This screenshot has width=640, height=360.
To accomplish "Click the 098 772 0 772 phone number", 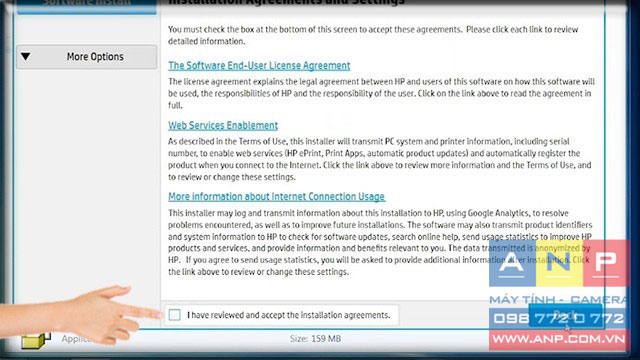I will [558, 318].
